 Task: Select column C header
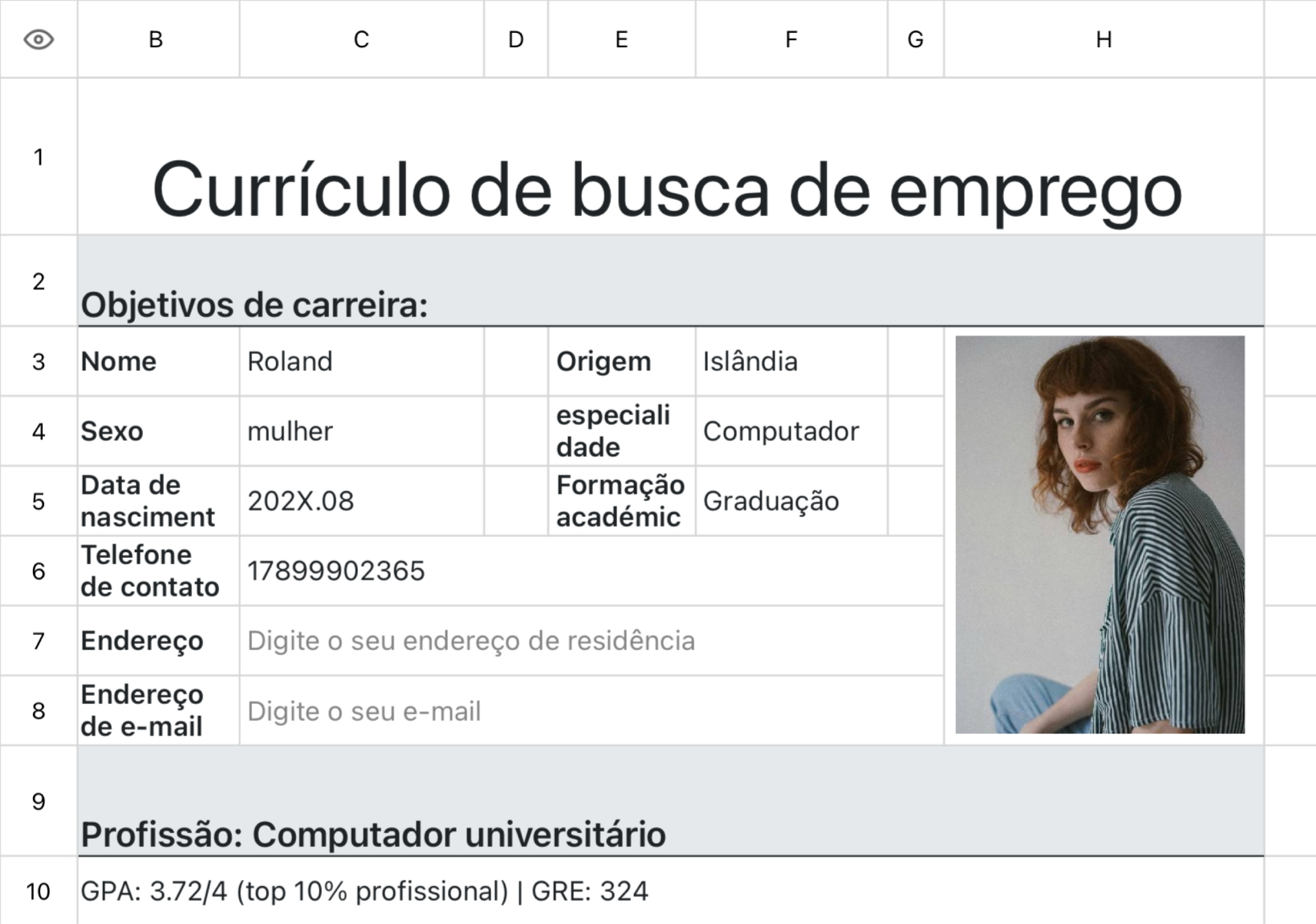tap(362, 39)
